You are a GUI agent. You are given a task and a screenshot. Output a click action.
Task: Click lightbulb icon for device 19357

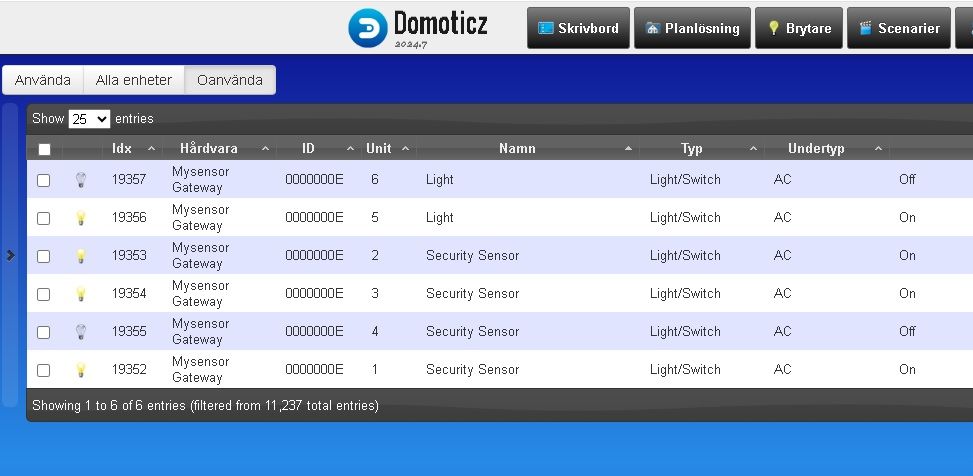tap(81, 180)
